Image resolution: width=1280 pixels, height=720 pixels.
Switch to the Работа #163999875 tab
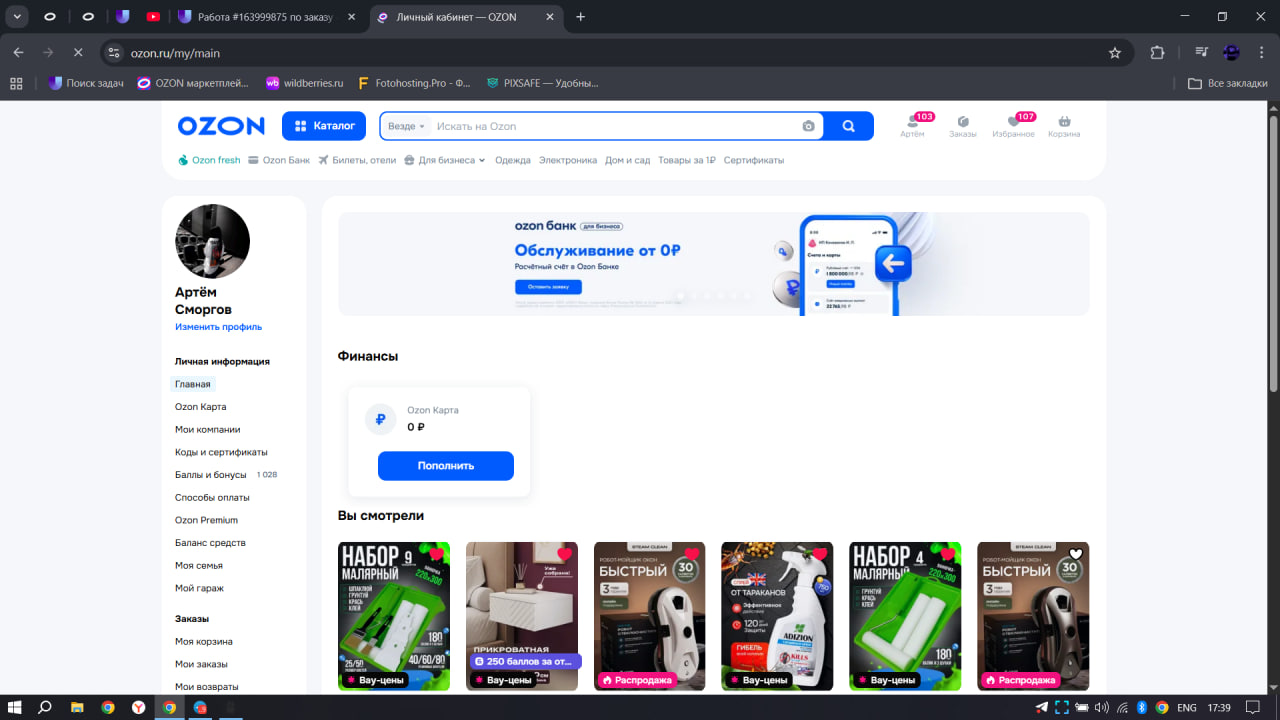click(x=268, y=17)
